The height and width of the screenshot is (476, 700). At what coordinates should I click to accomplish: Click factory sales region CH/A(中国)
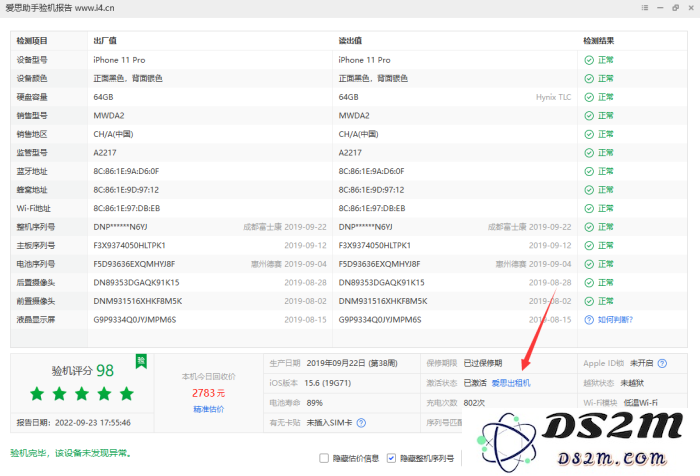[113, 134]
